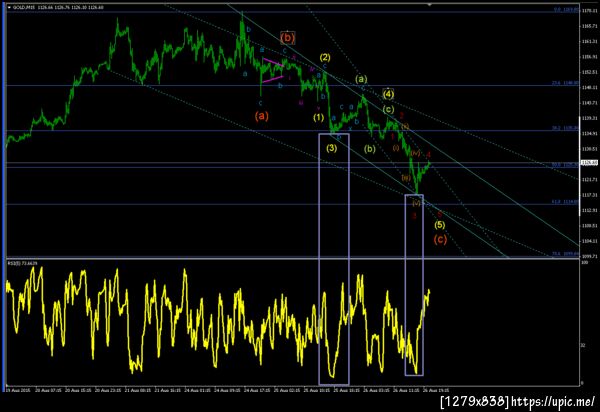The image size is (600, 412).
Task: Click price scale value 1121.71
Action: point(590,179)
